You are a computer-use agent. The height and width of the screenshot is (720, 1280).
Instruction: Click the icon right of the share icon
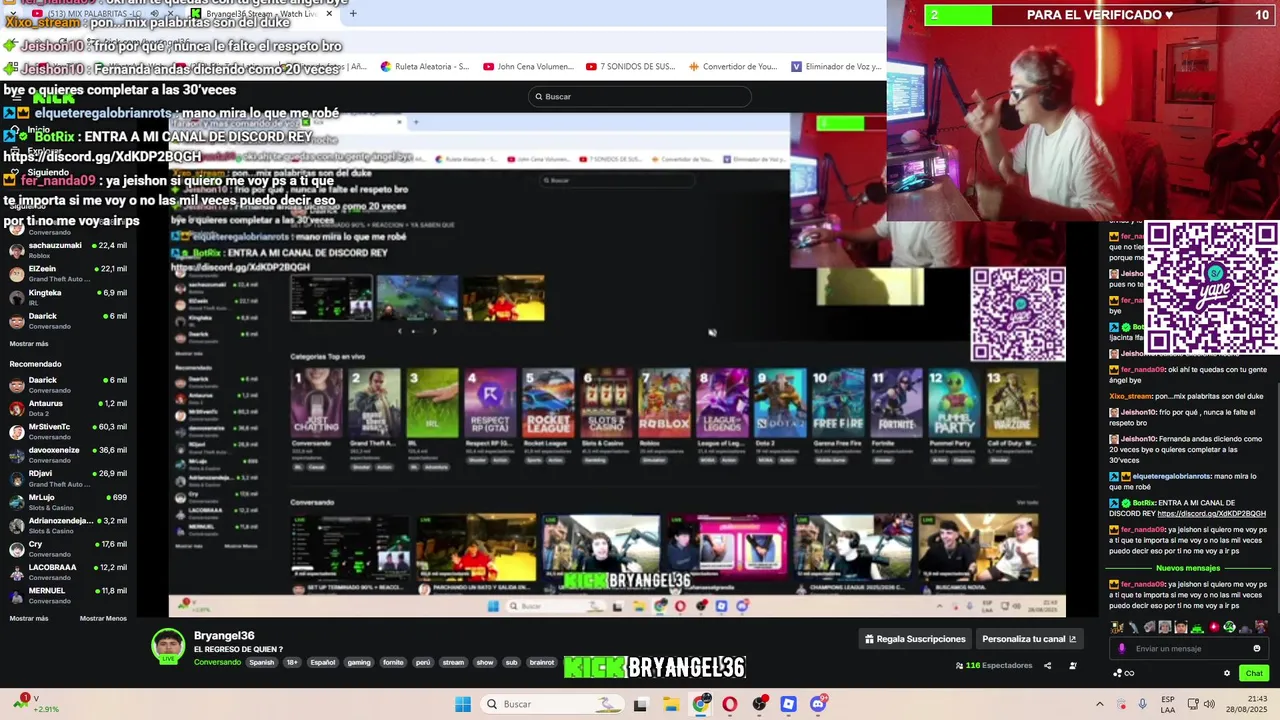(1073, 665)
